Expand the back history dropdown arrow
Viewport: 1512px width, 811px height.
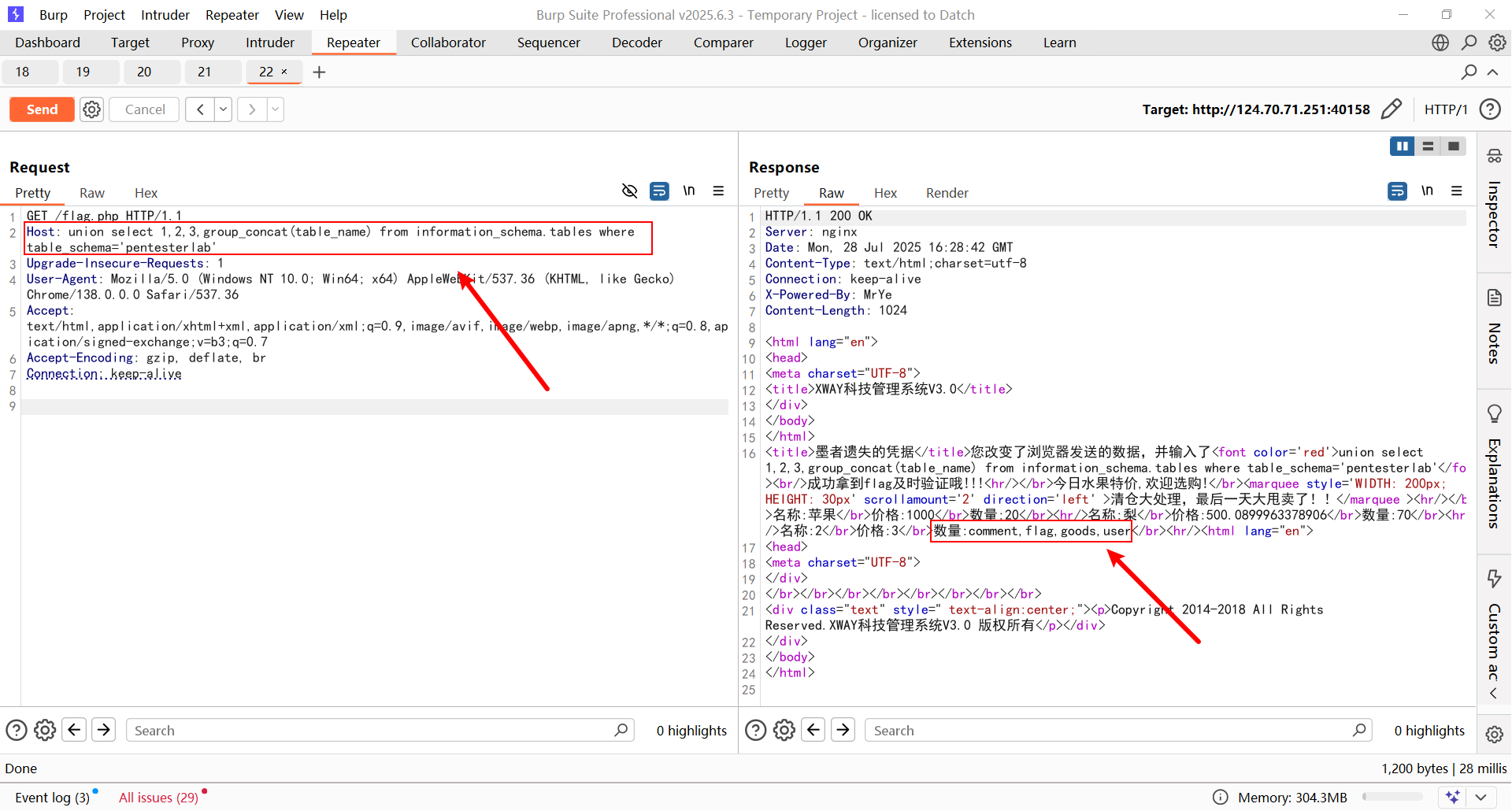224,109
